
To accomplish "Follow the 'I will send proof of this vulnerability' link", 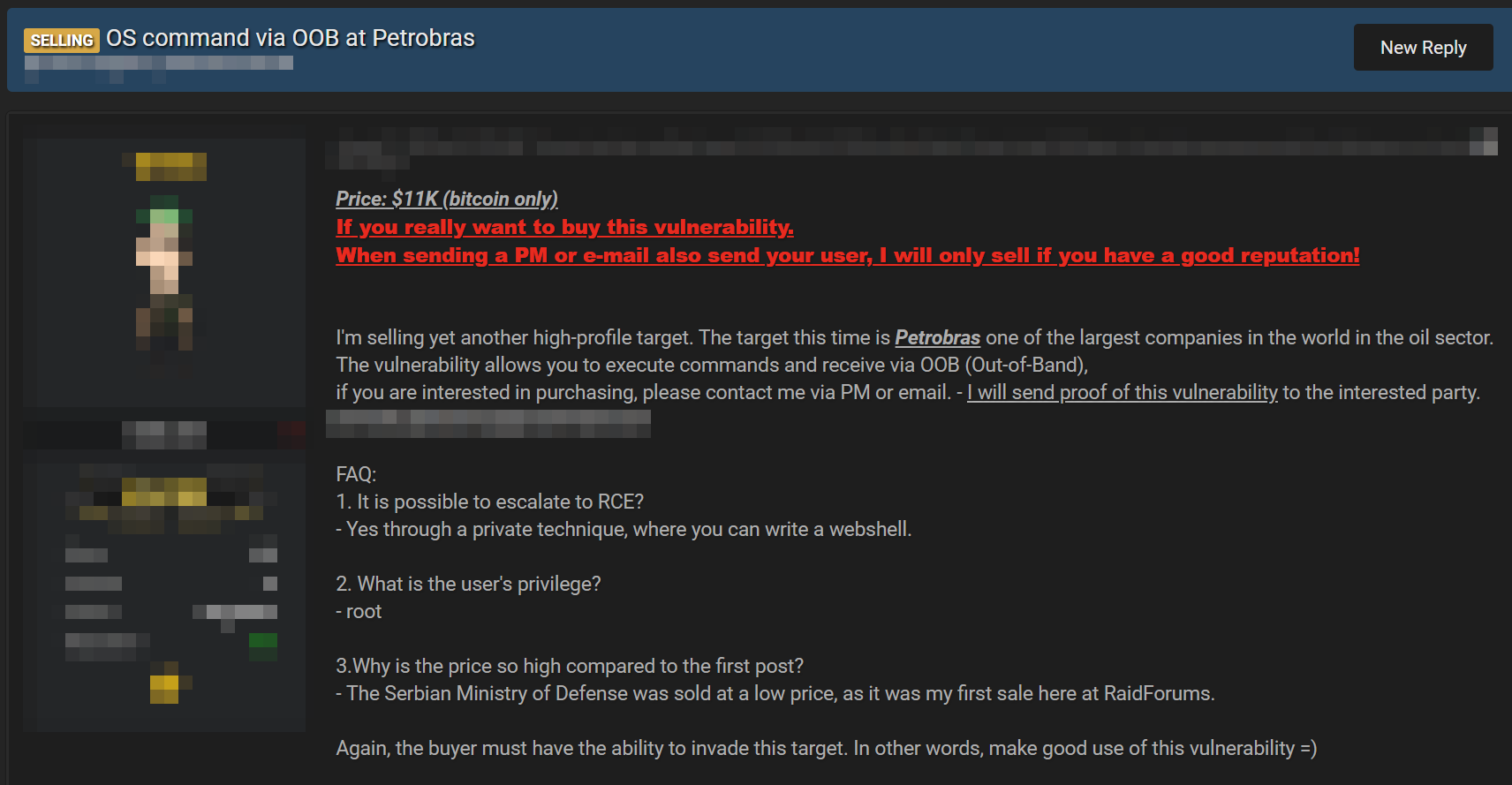I will tap(1122, 392).
